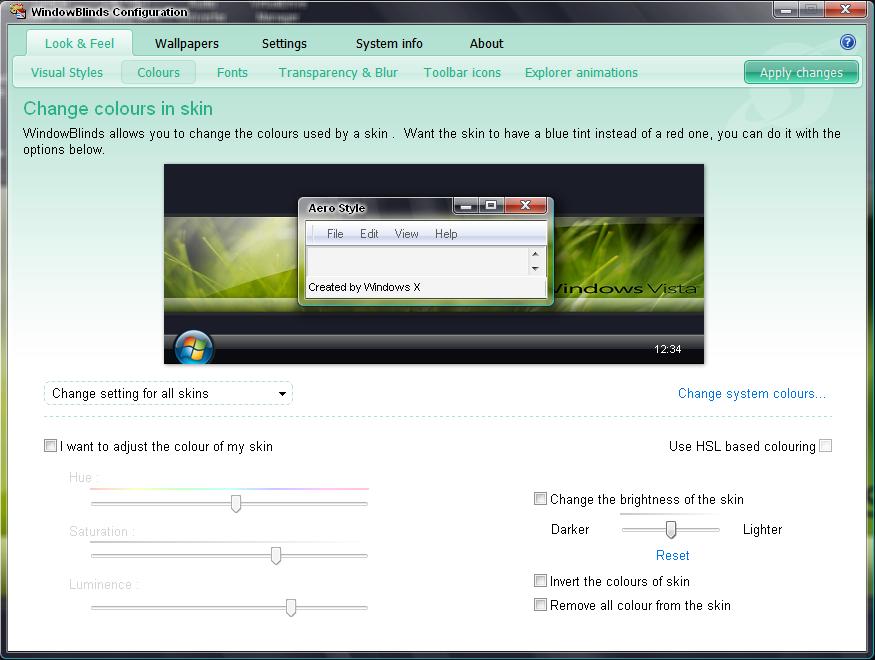Switch to Visual Styles sub-tab
Image resolution: width=875 pixels, height=660 pixels.
pyautogui.click(x=67, y=73)
